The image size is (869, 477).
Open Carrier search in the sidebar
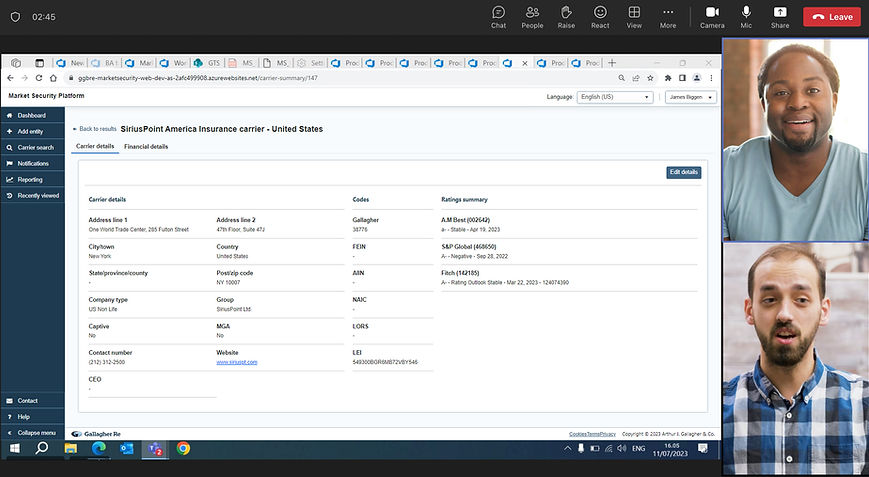(32, 147)
